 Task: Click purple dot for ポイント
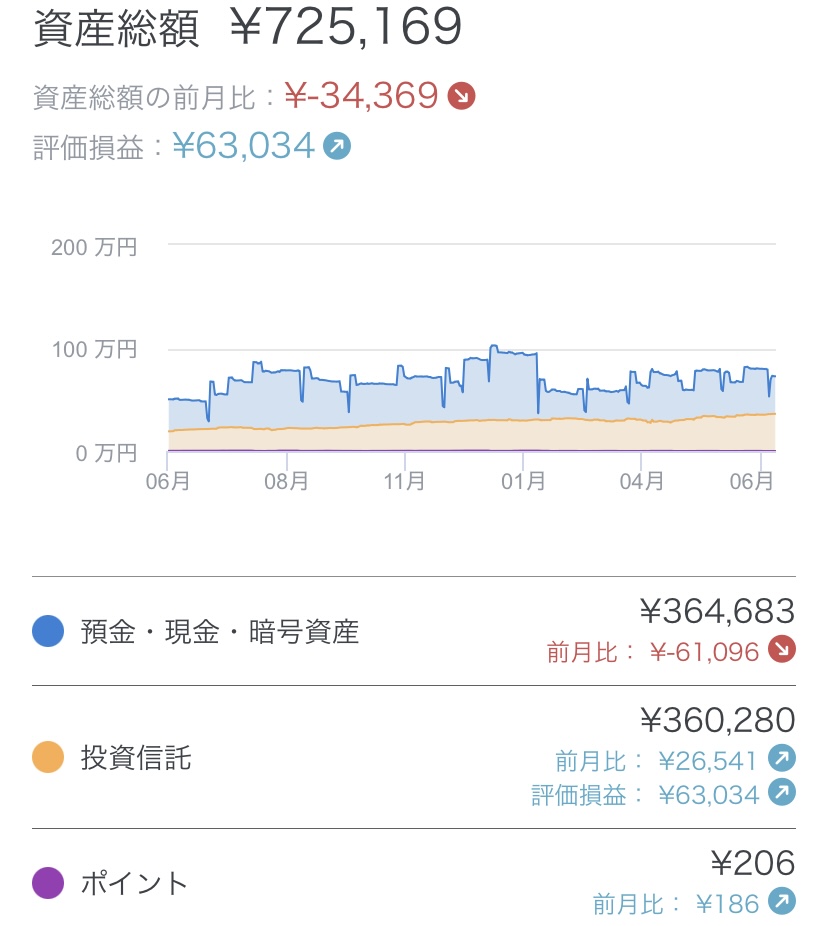[x=48, y=883]
